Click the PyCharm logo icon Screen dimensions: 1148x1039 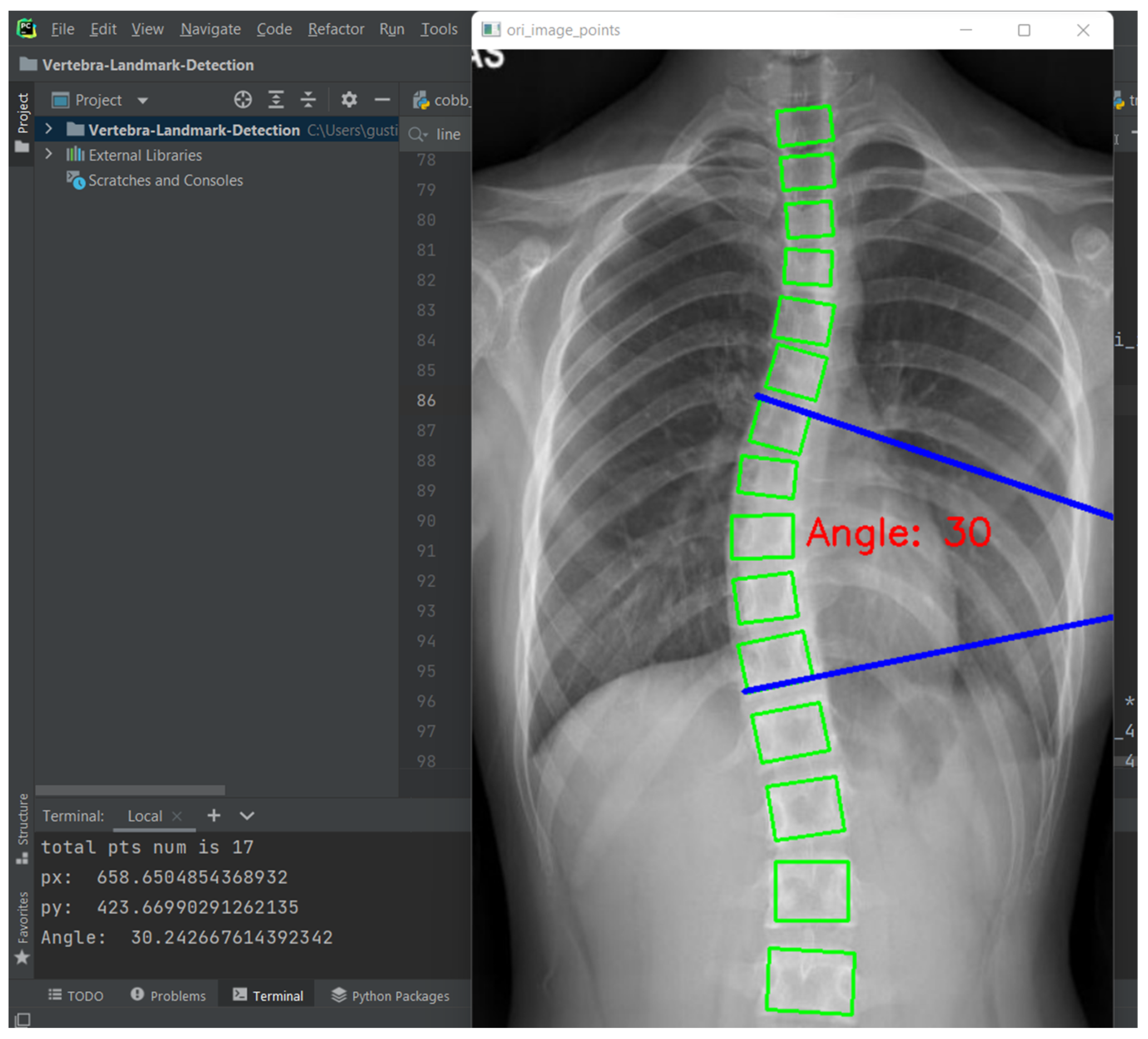coord(27,28)
